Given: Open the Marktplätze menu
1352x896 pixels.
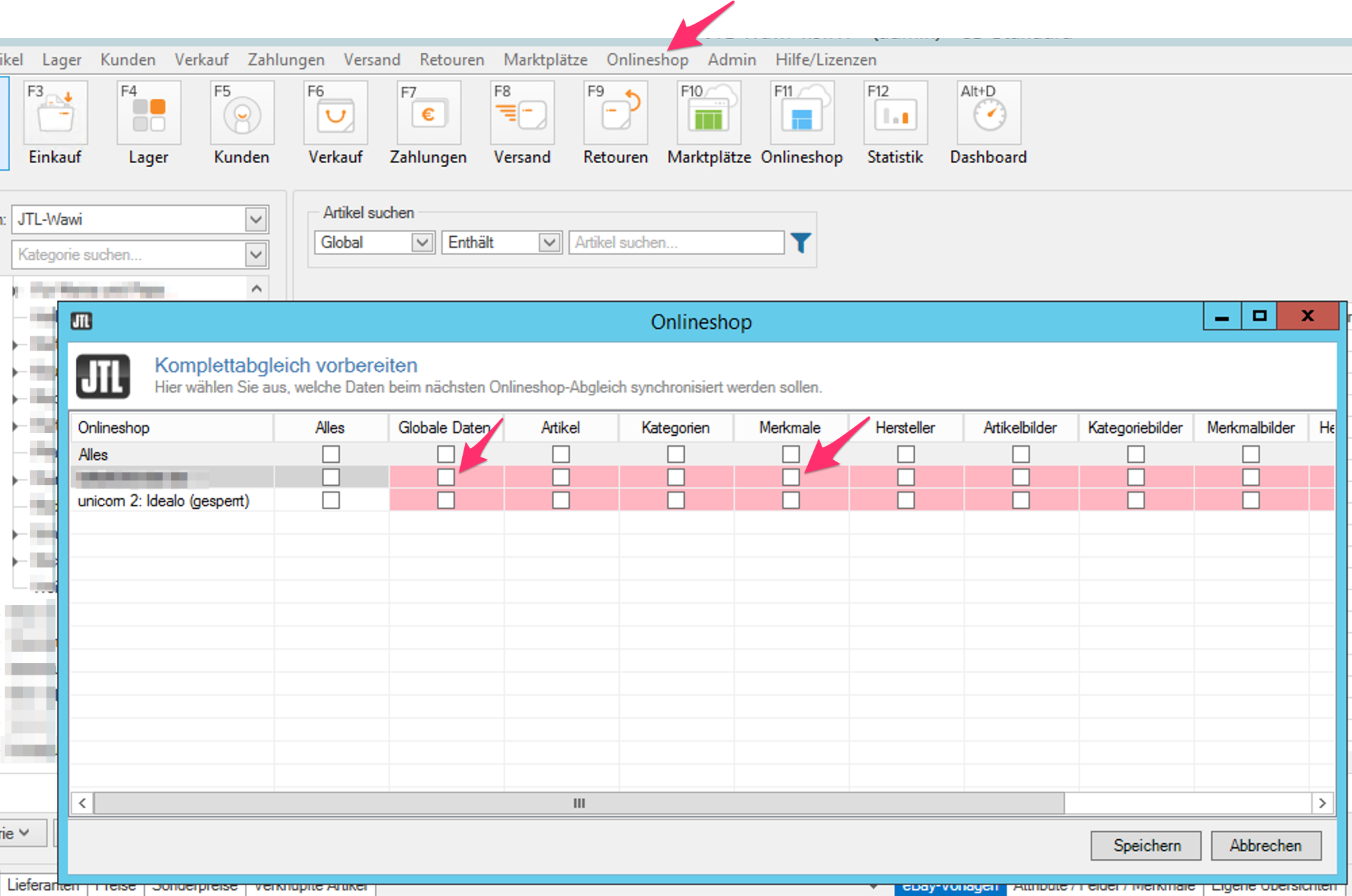Looking at the screenshot, I should [x=545, y=60].
